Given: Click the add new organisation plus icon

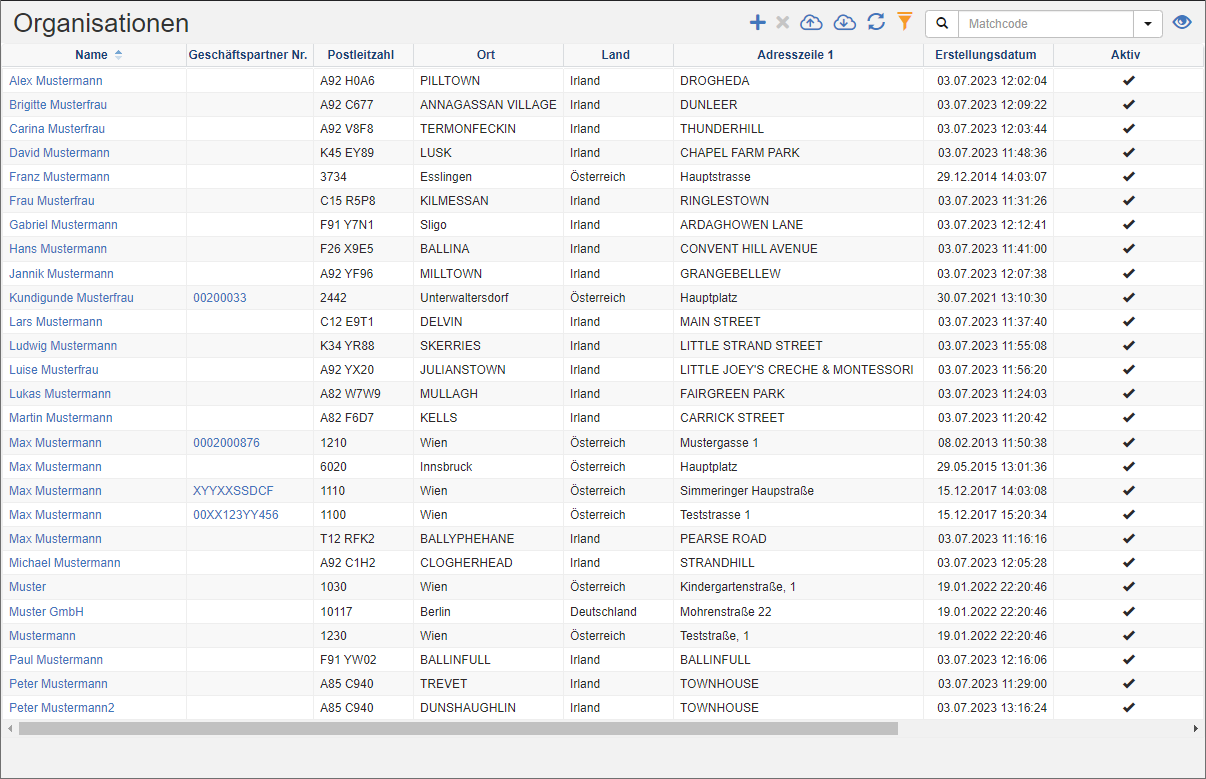Looking at the screenshot, I should click(757, 22).
